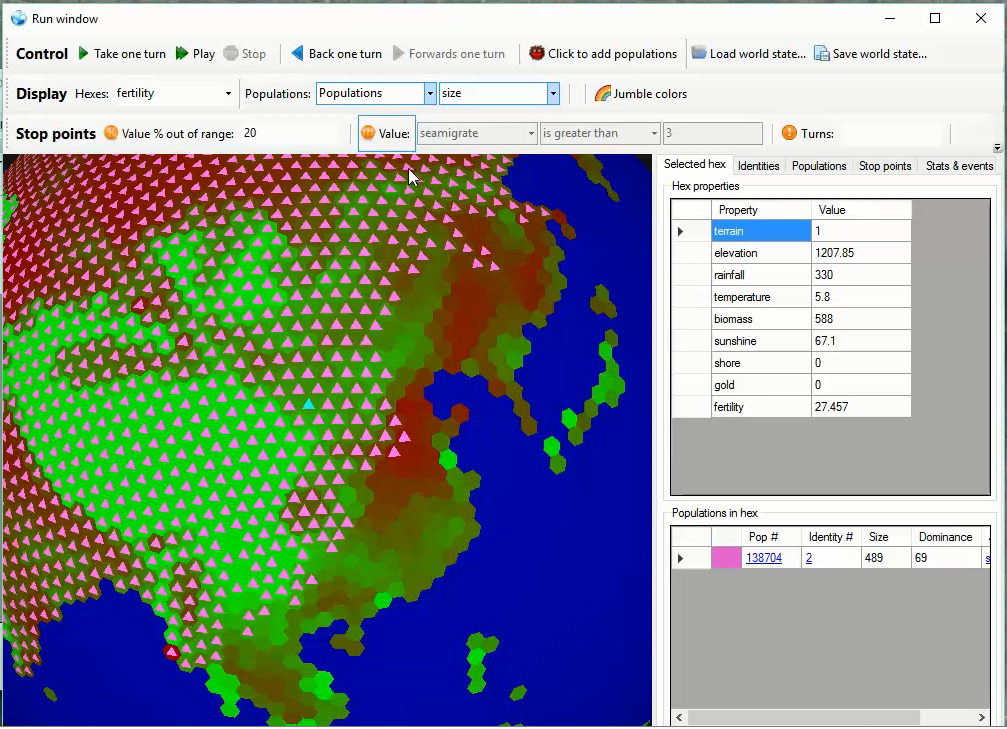Go back one turn in simulation
The image size is (1007, 729).
pos(336,54)
